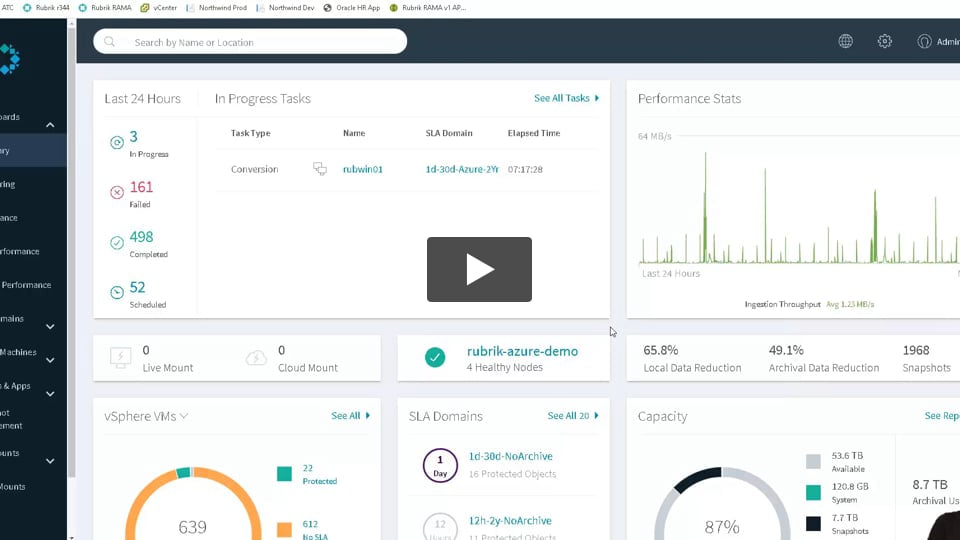Open the Rubrik RAMA v1 API bookmark
960x540 pixels.
pos(428,7)
